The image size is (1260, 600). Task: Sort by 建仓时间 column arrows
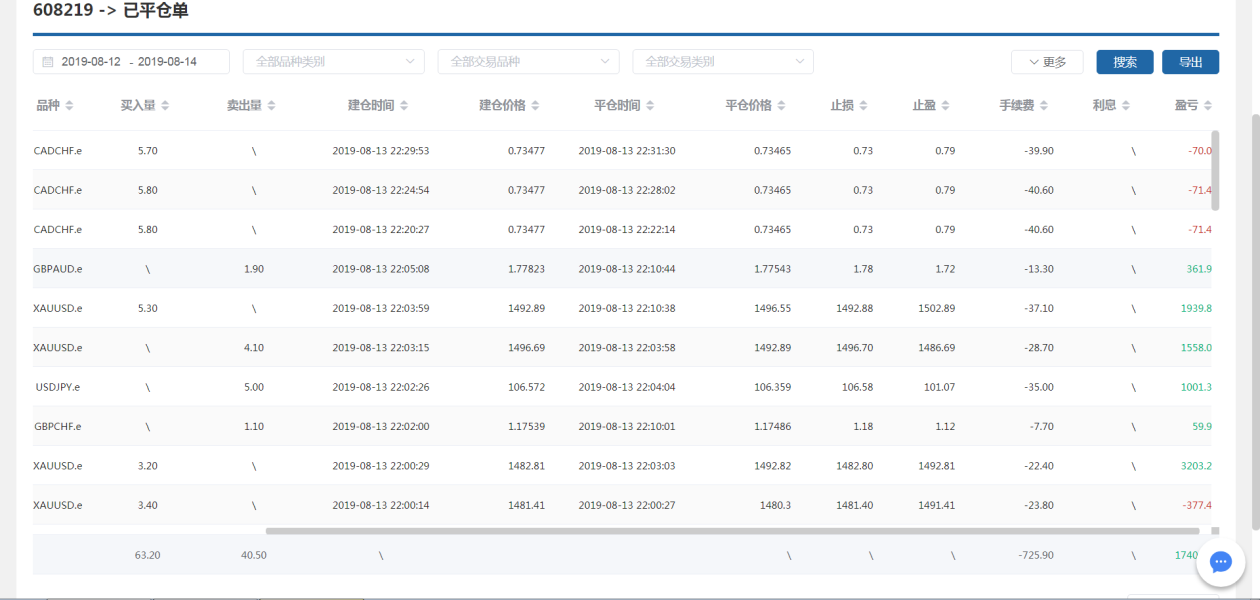click(403, 106)
